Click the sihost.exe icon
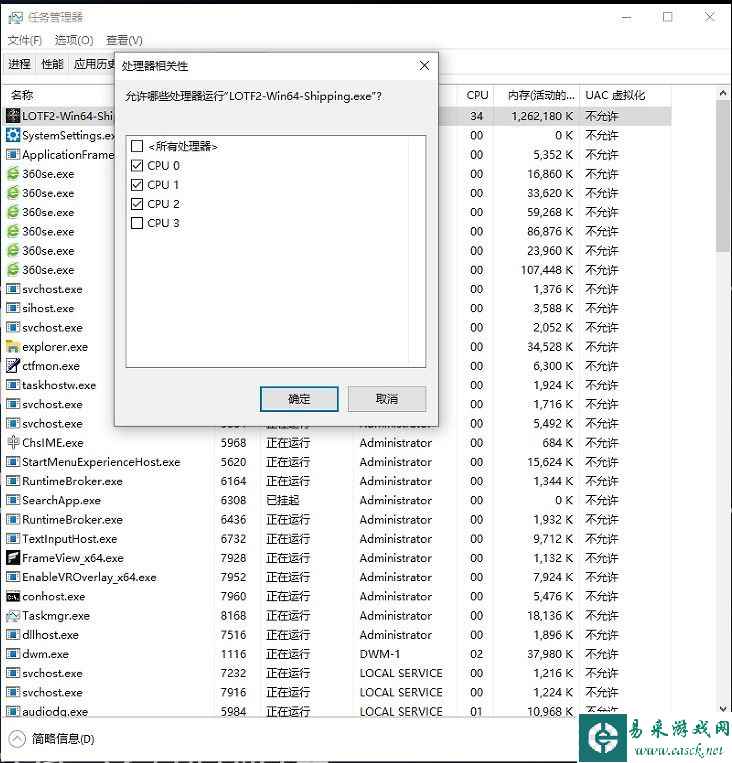 pyautogui.click(x=13, y=308)
